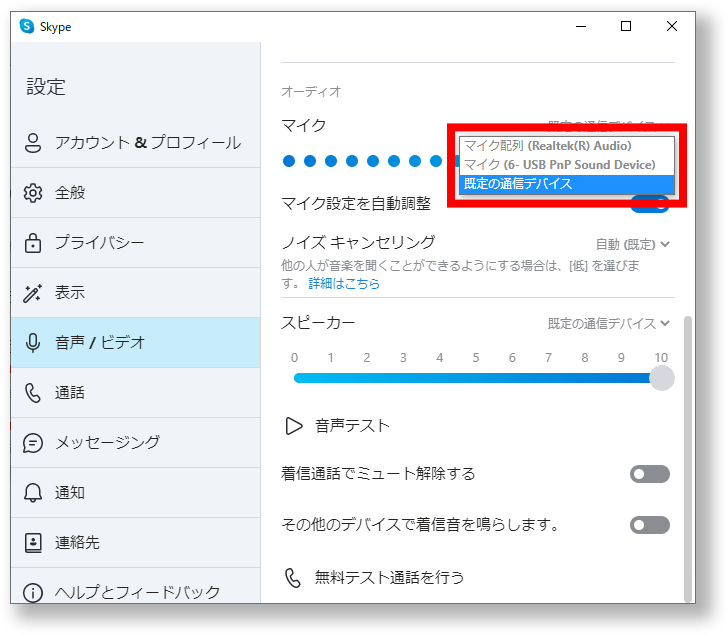728x635 pixels.
Task: Click the vertical scrollbar in settings pane
Action: coord(688,459)
